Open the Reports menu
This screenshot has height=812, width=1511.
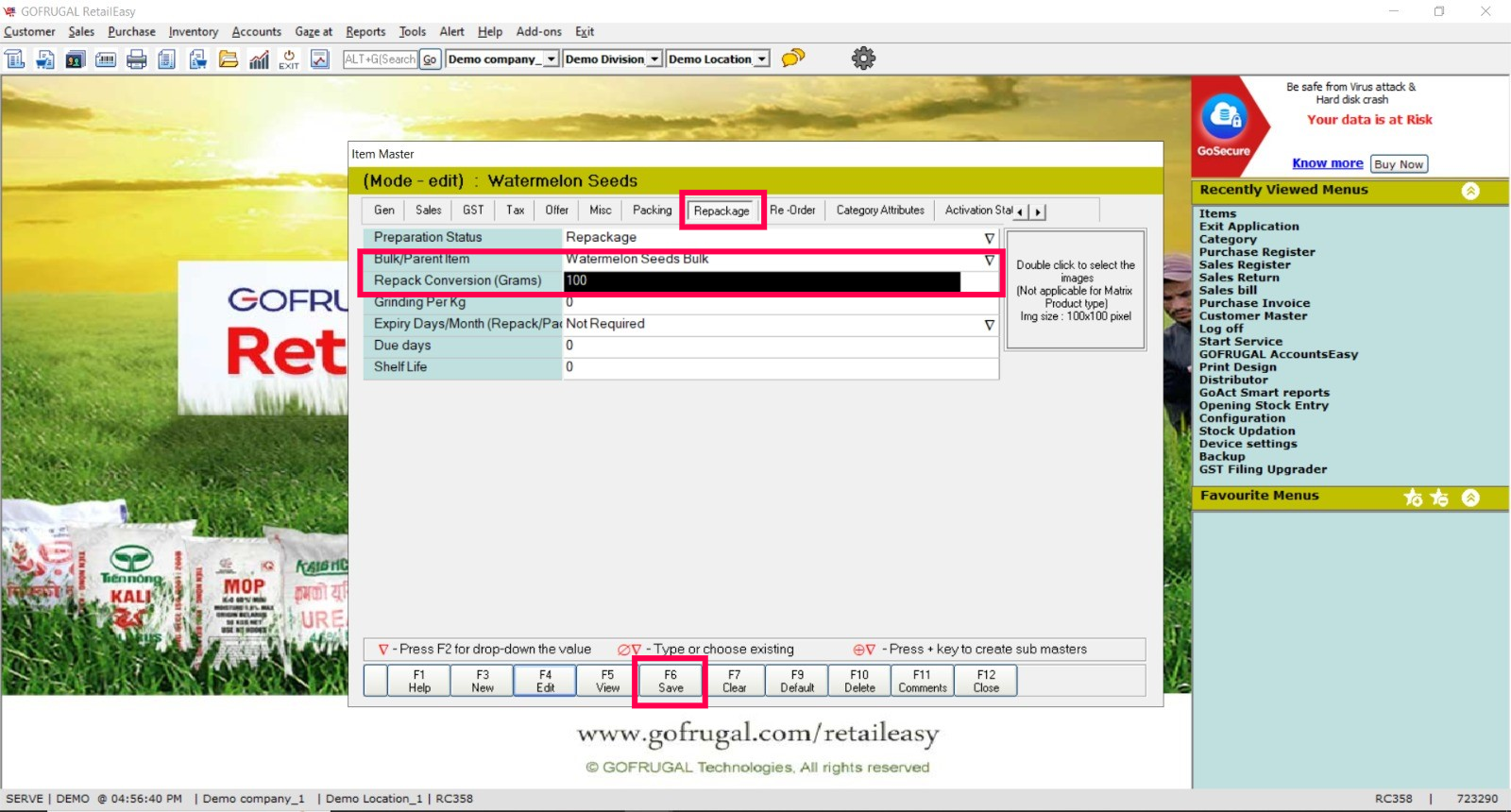click(365, 32)
